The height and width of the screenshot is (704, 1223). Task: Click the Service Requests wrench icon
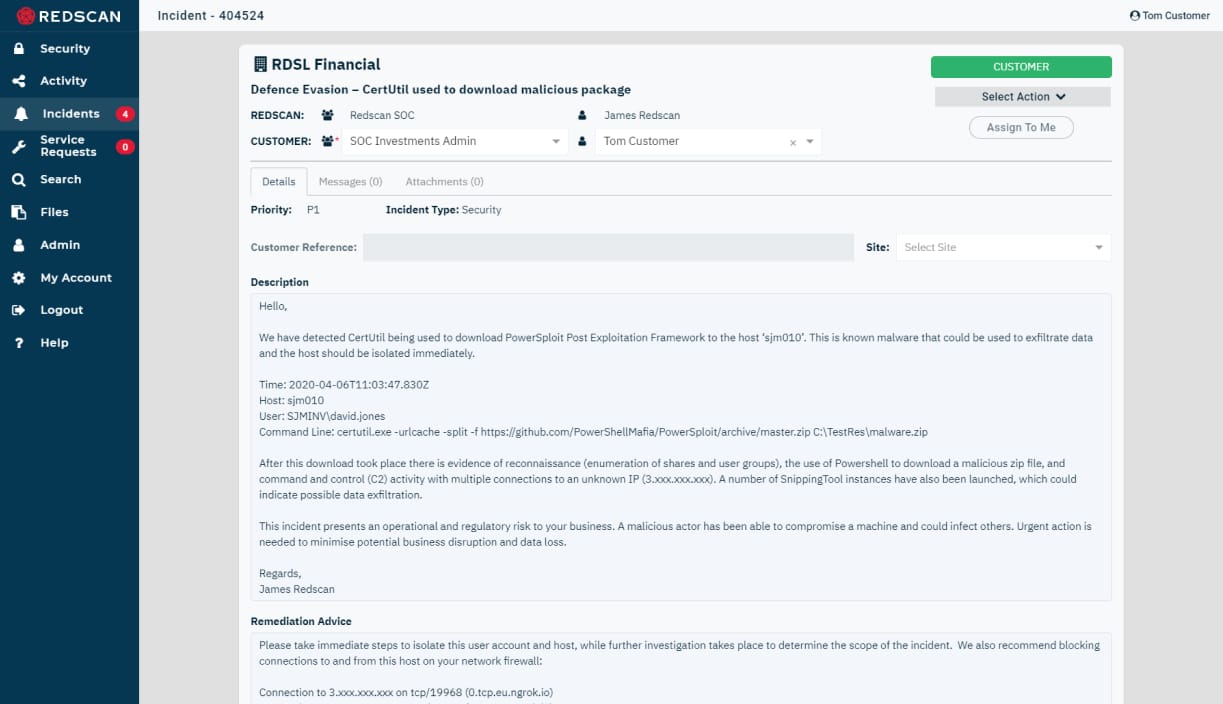[x=19, y=147]
